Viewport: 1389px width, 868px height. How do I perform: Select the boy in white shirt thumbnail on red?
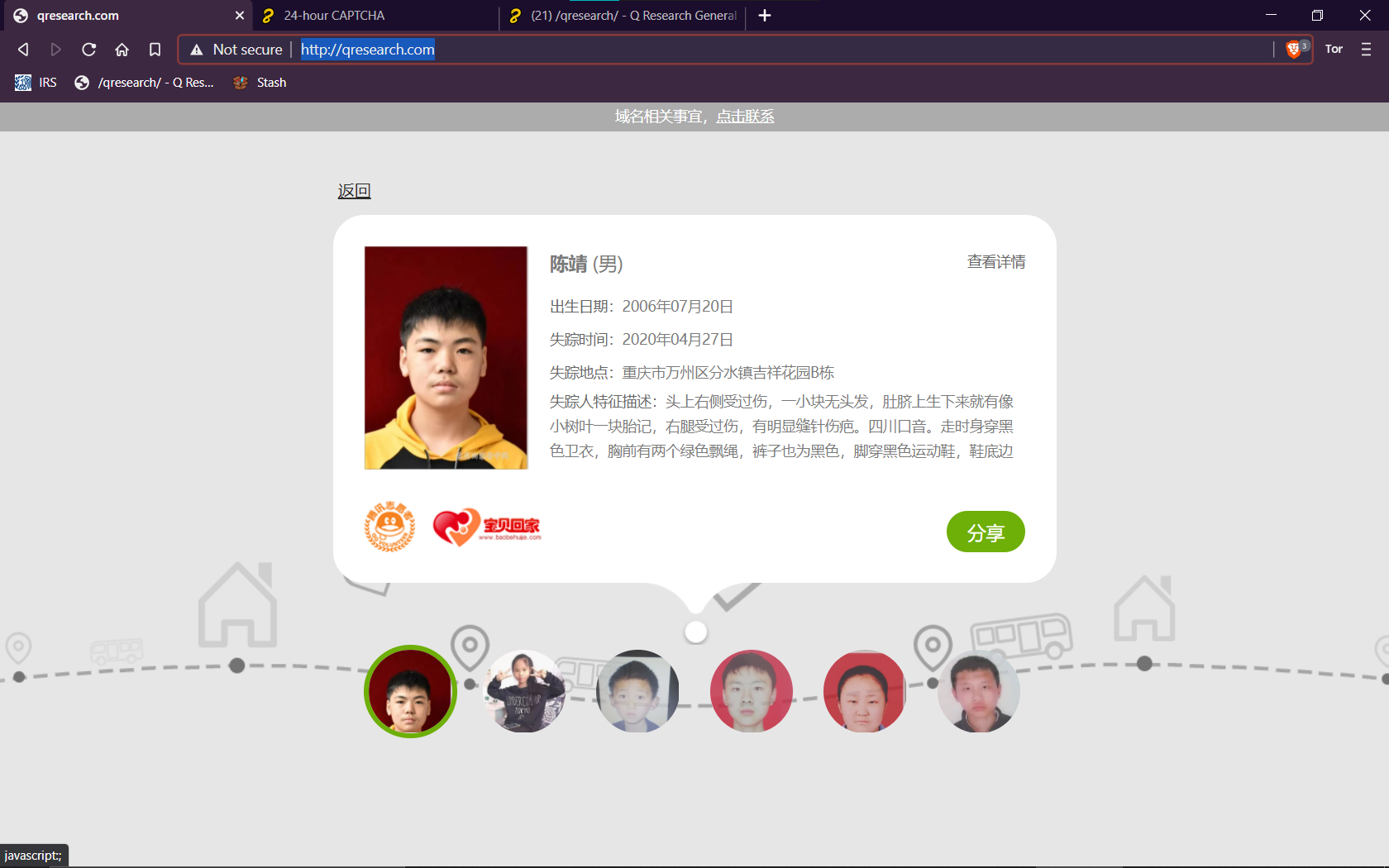pos(752,691)
